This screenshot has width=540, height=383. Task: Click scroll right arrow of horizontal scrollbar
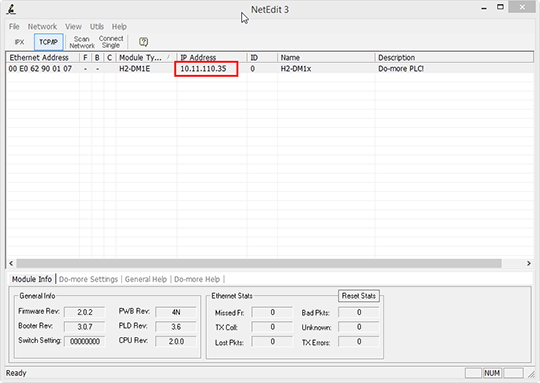point(528,263)
